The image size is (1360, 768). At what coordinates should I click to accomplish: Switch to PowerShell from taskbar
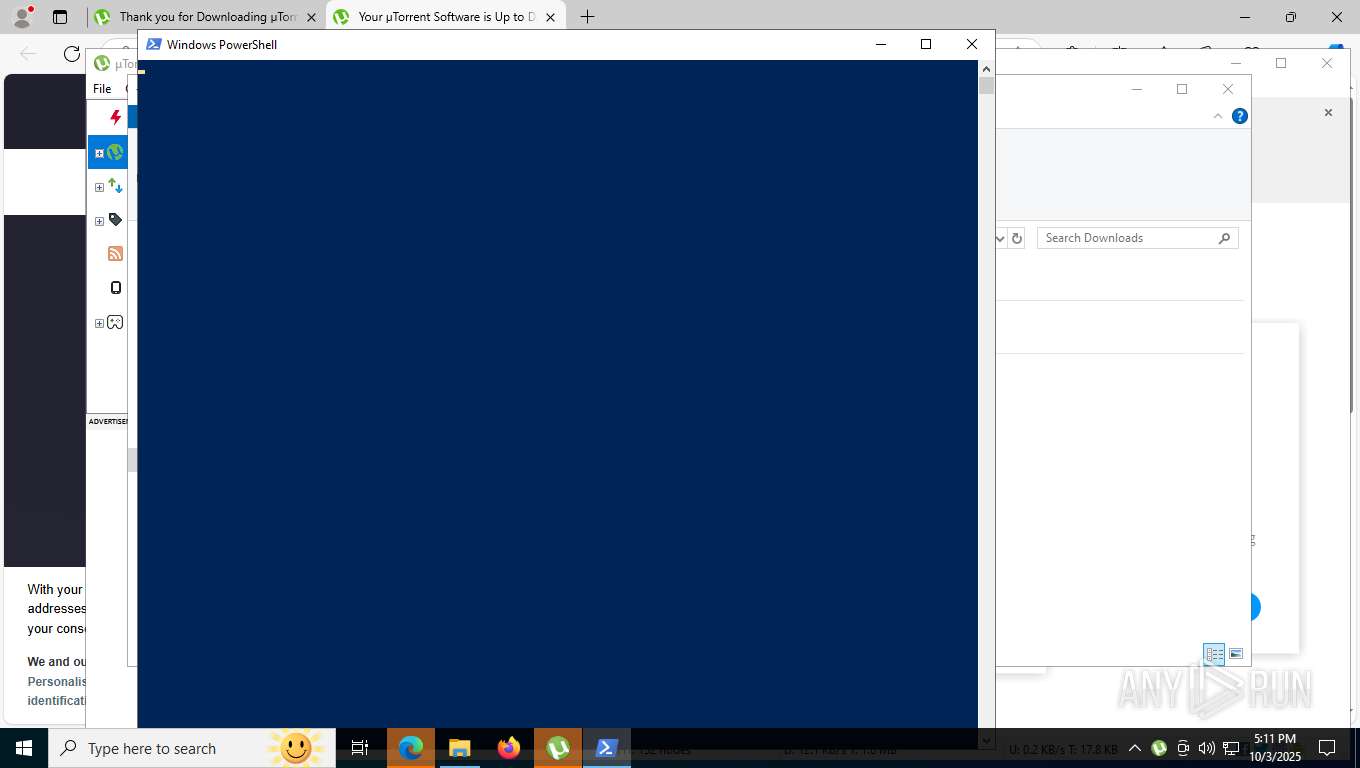[x=606, y=748]
